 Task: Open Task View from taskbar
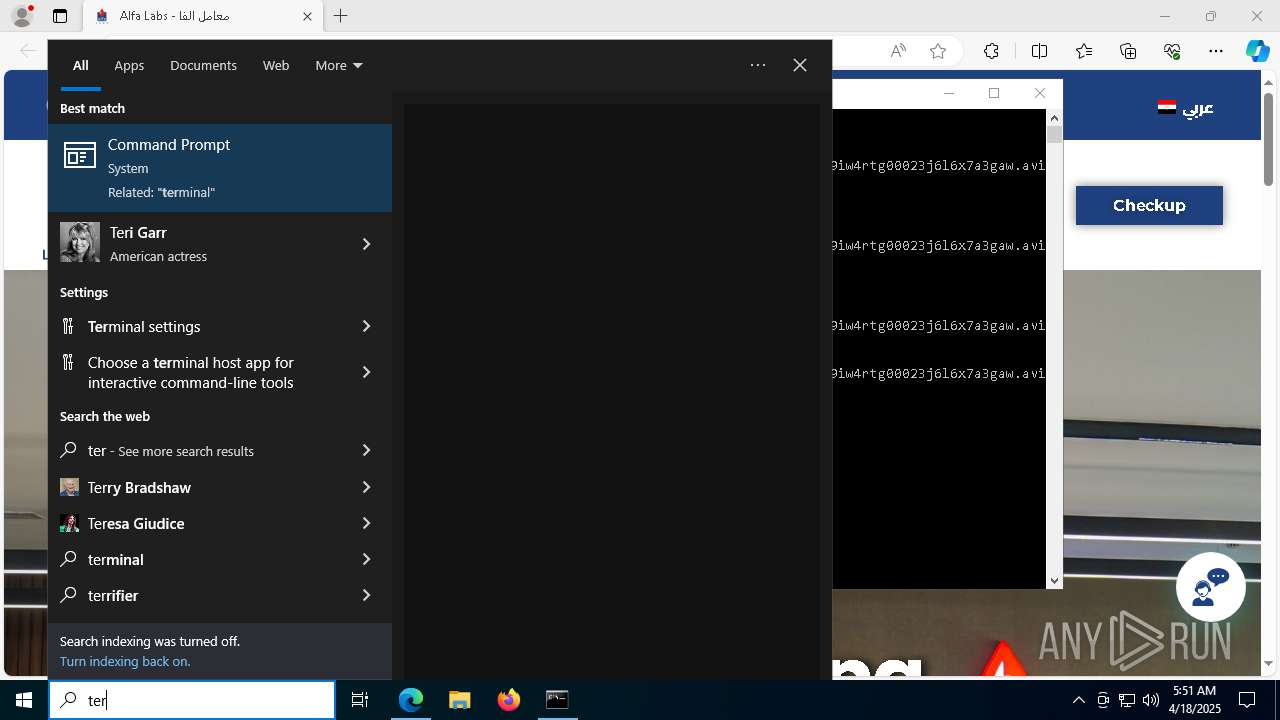click(x=360, y=700)
